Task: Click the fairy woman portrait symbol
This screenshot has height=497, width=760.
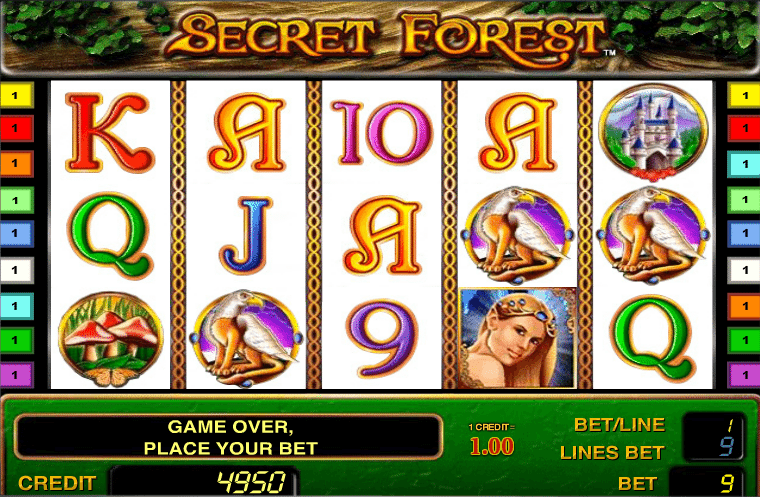Action: point(518,338)
